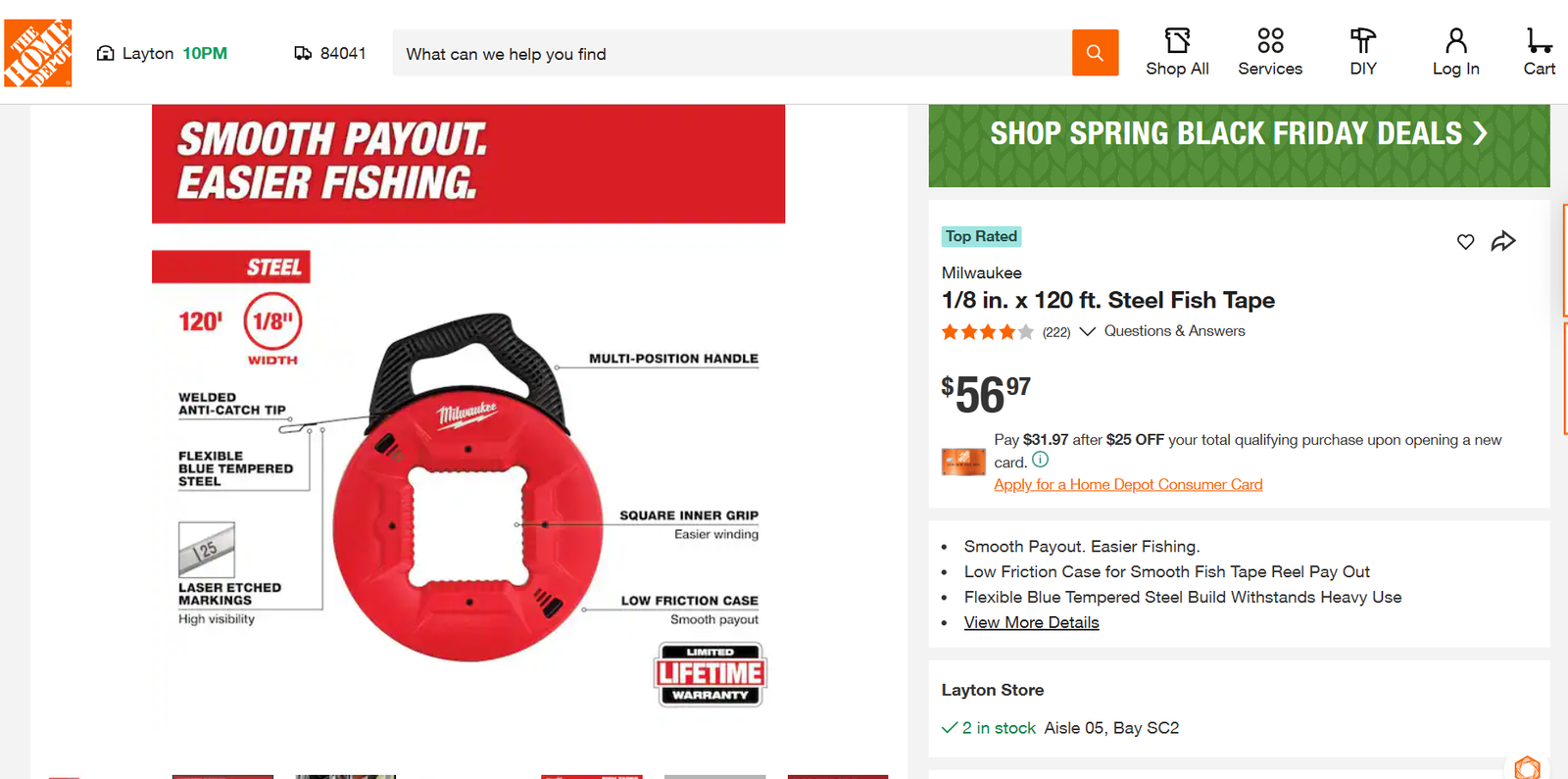Open the Services menu

point(1270,53)
